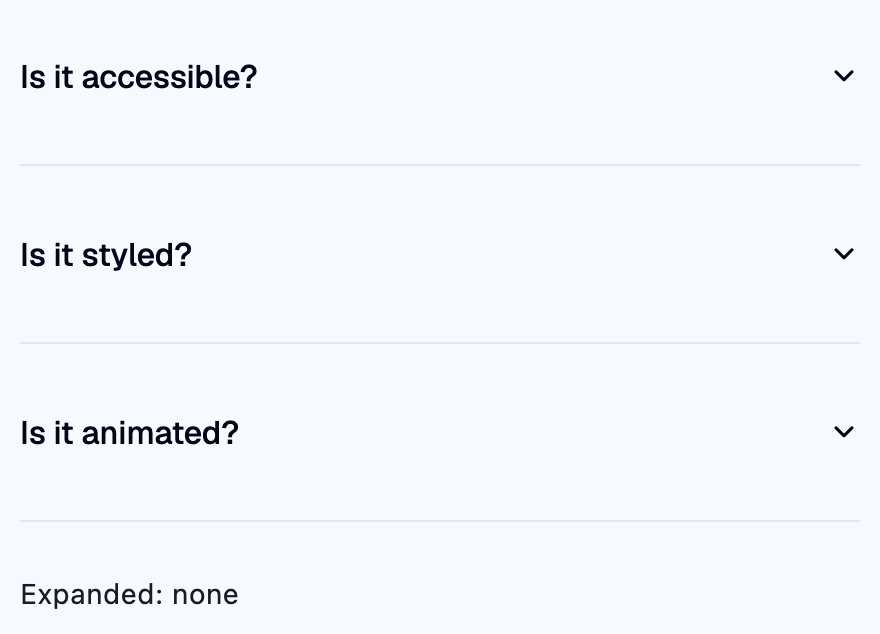Toggle the animated question trigger row
The height and width of the screenshot is (634, 880).
[440, 432]
